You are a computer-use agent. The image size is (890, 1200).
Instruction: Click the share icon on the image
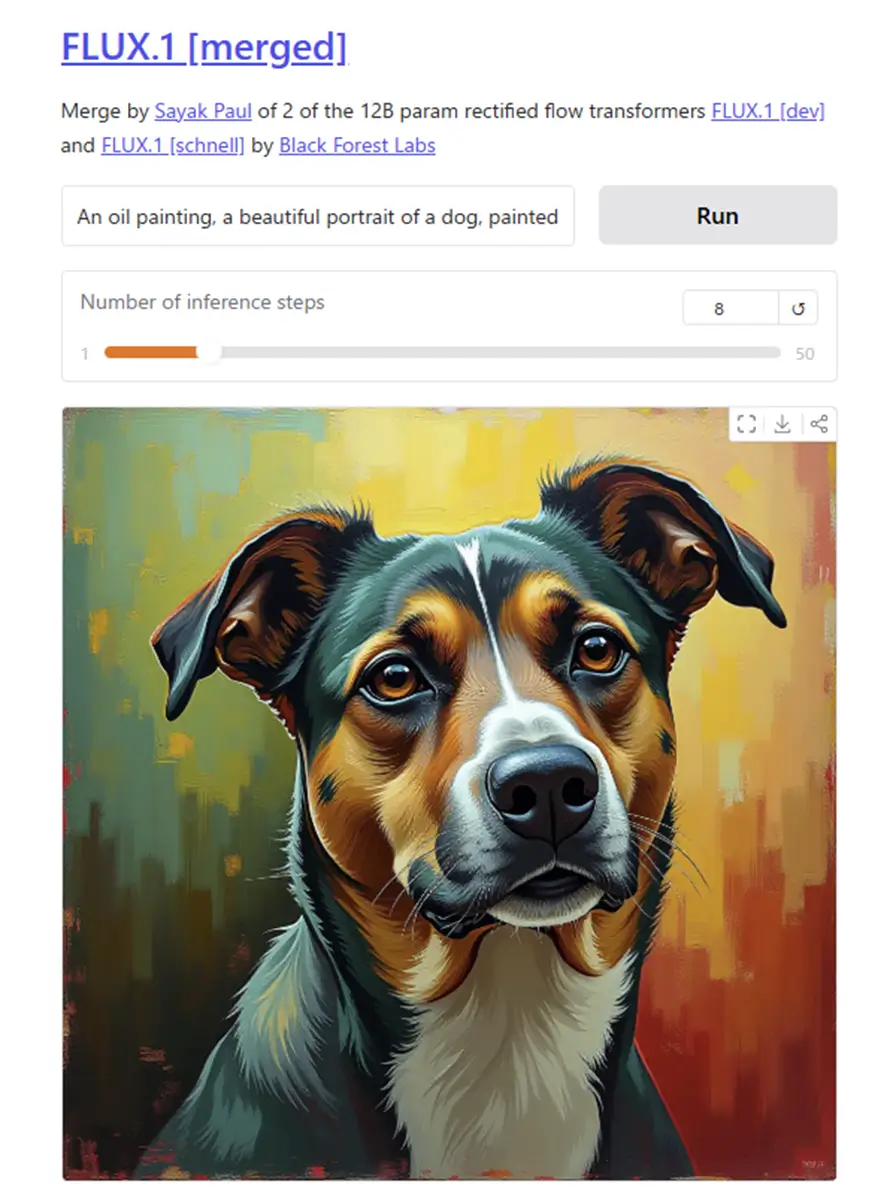819,424
